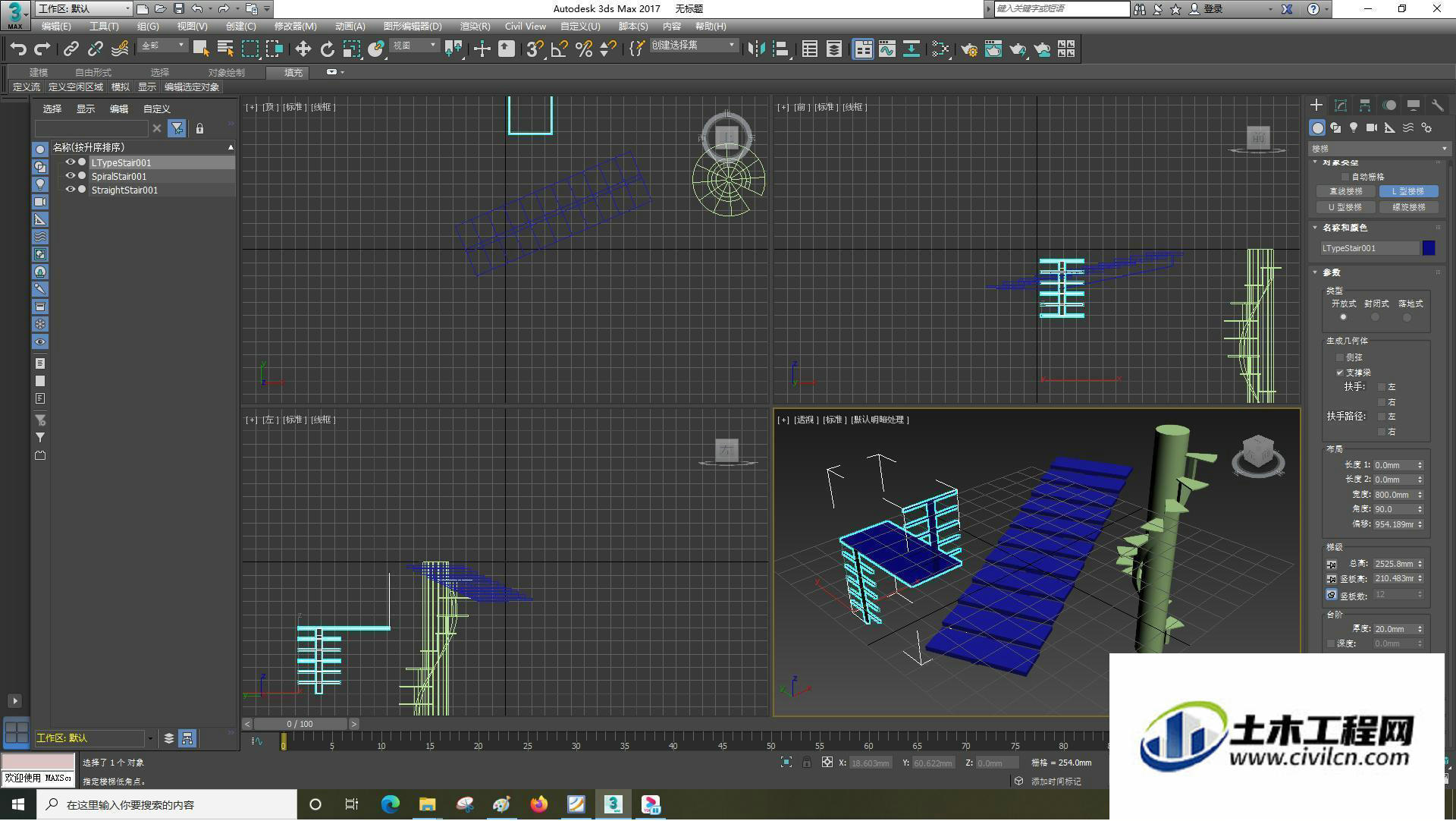Viewport: 1456px width, 821px height.
Task: Open the 渲染(R) menu
Action: click(475, 27)
